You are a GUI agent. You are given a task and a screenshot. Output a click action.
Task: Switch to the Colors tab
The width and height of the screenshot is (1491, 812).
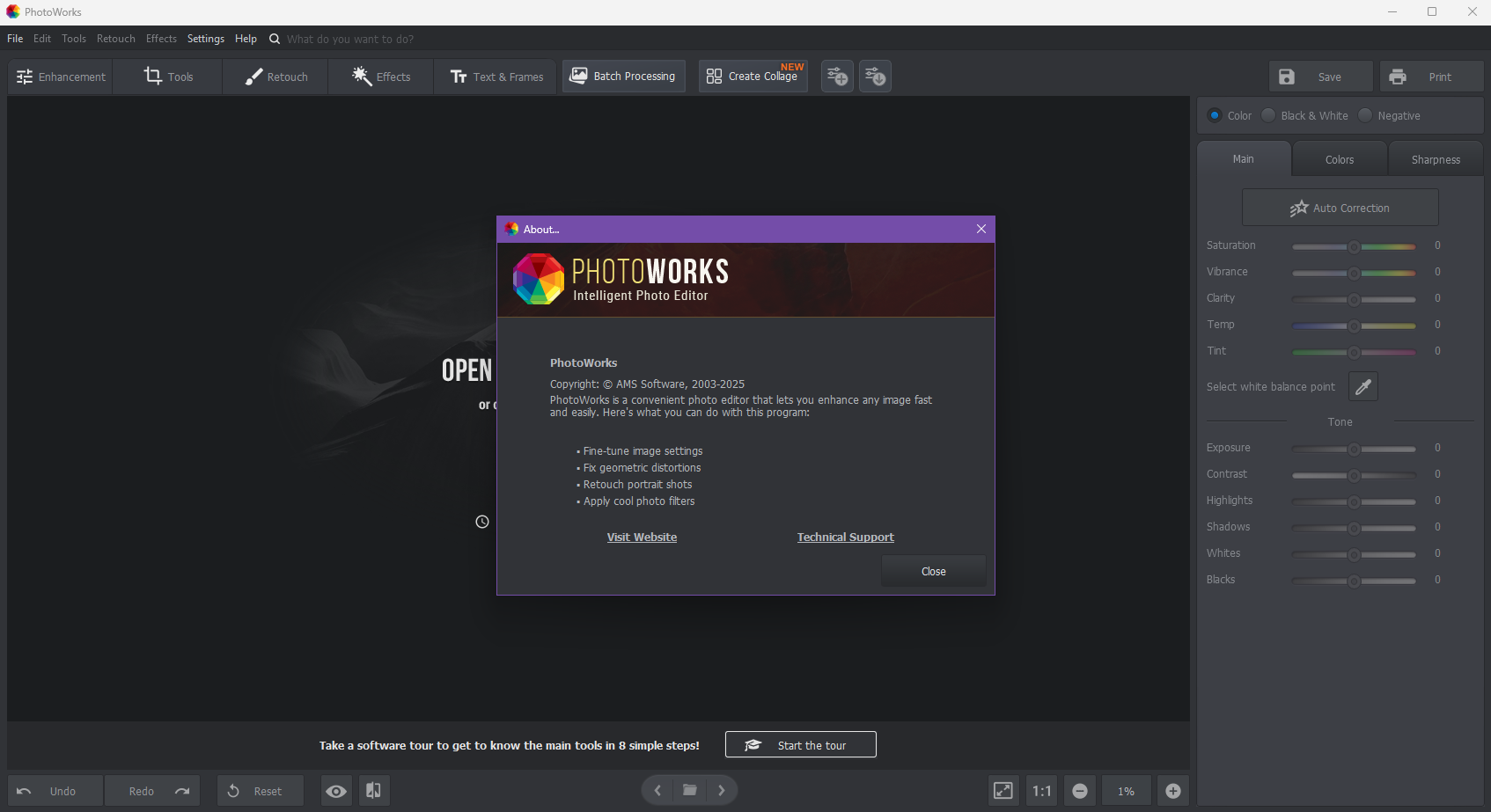click(1340, 159)
